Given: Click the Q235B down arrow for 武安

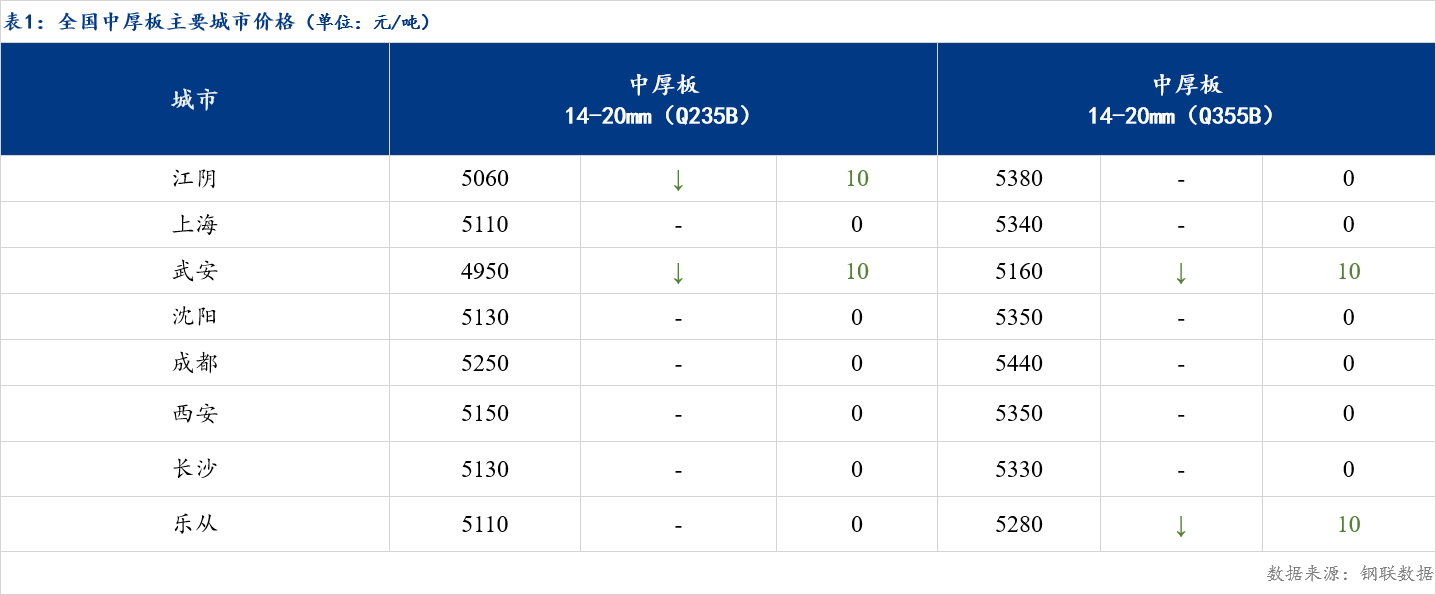Looking at the screenshot, I should click(x=678, y=272).
